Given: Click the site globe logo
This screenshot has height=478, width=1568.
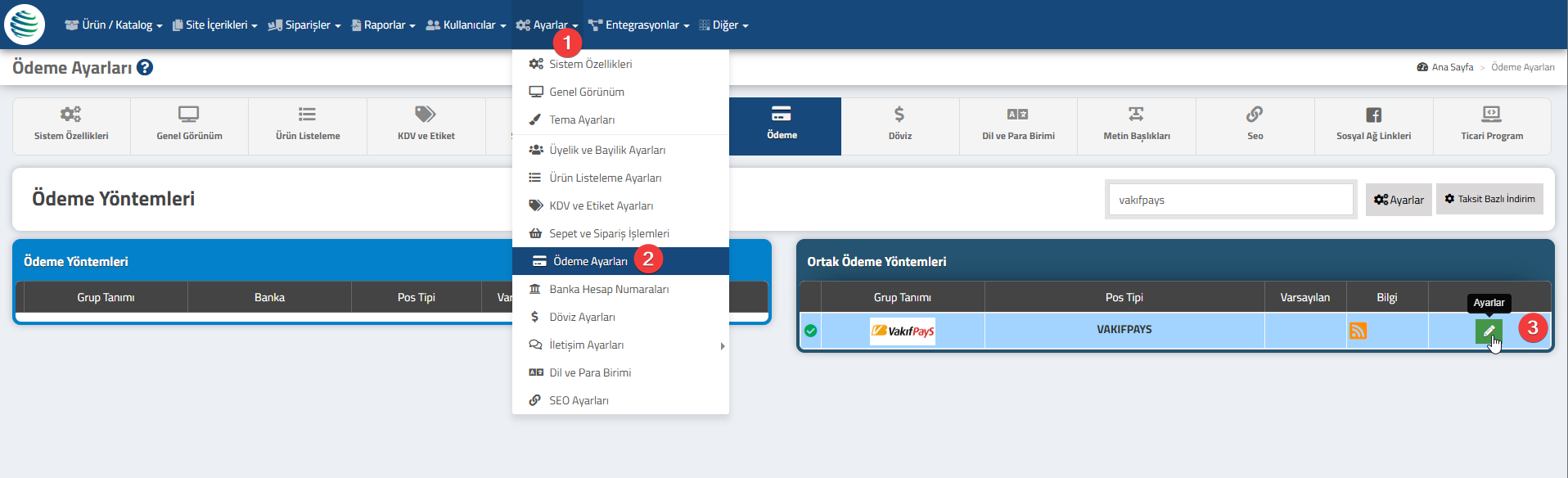Looking at the screenshot, I should [x=25, y=24].
